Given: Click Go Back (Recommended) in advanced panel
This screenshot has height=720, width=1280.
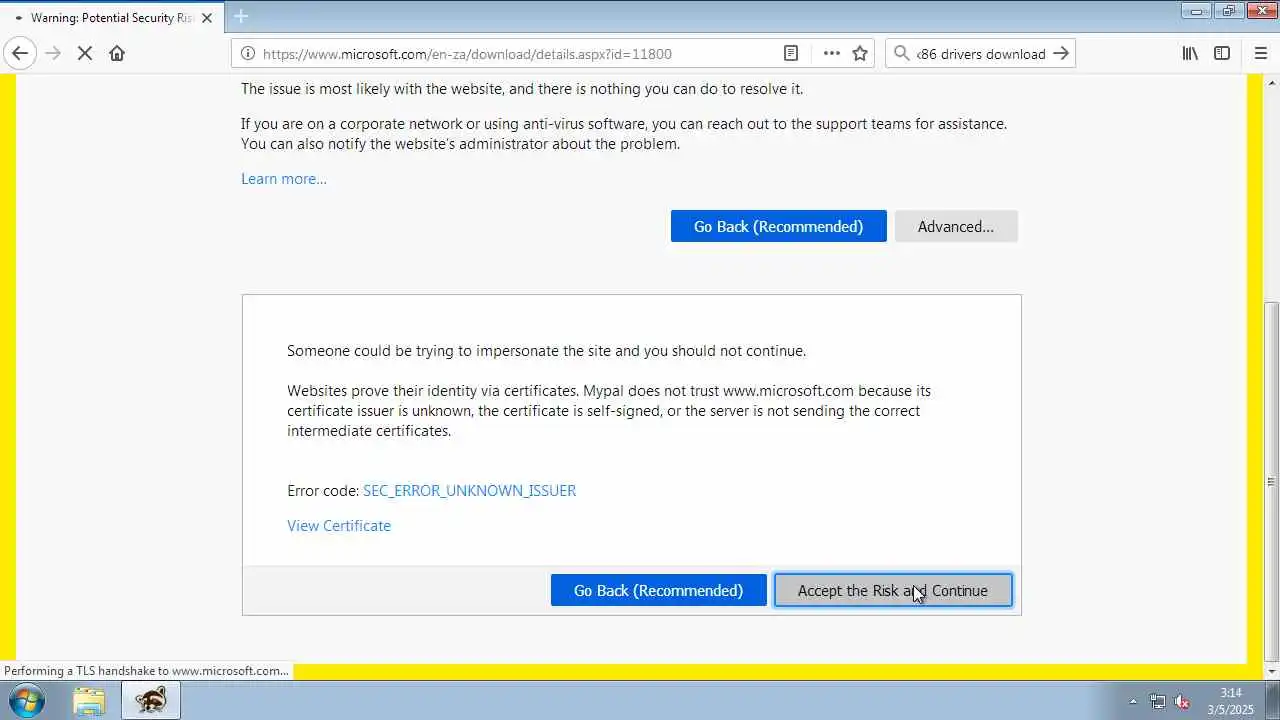Looking at the screenshot, I should coord(658,590).
